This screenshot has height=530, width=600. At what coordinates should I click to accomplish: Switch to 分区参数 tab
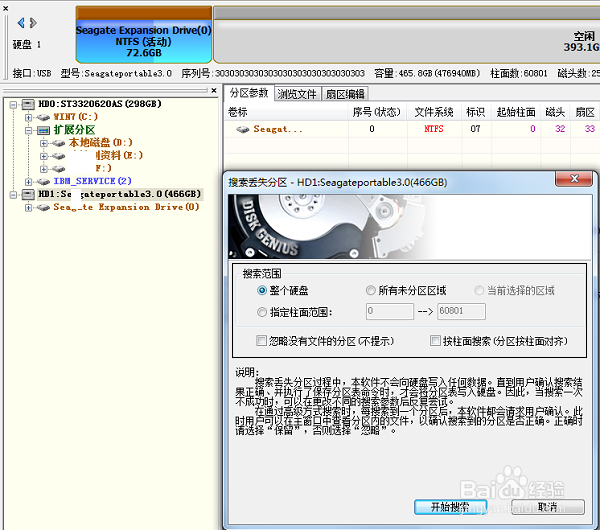[249, 93]
